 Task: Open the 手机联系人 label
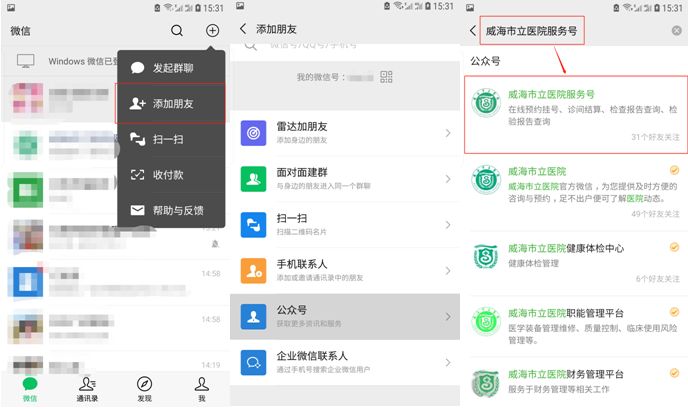tap(301, 264)
